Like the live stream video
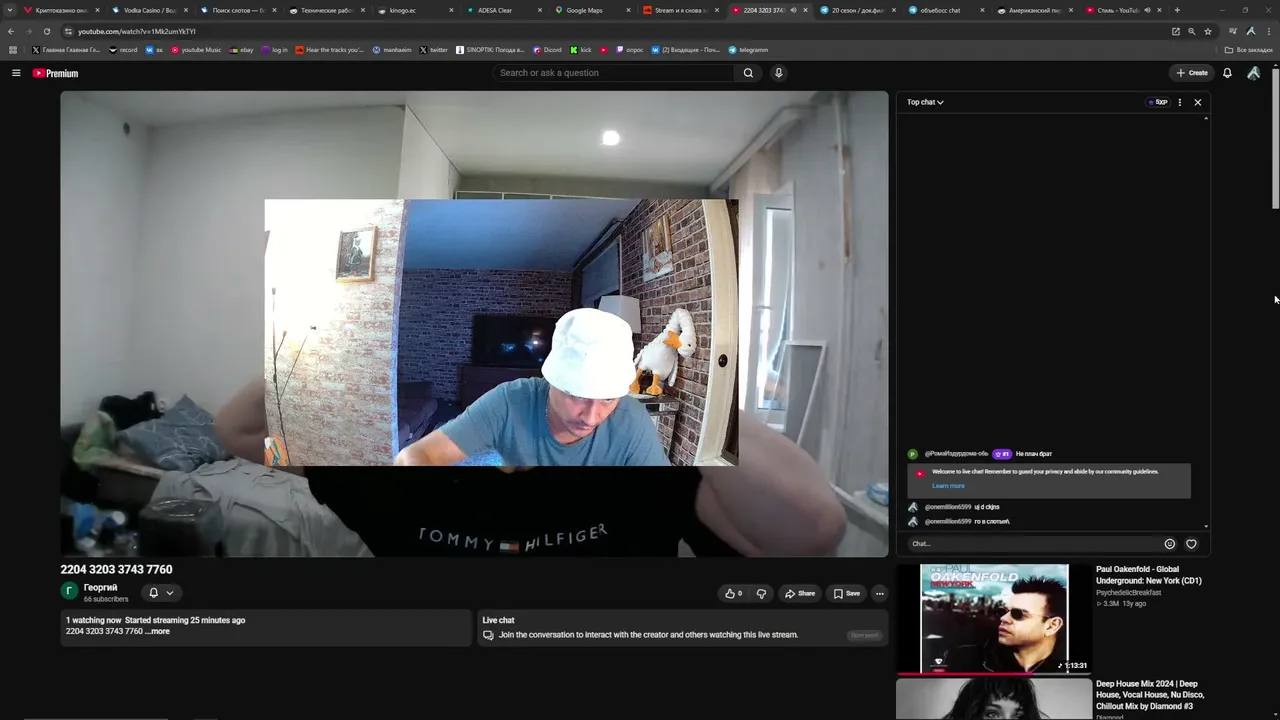 [733, 593]
